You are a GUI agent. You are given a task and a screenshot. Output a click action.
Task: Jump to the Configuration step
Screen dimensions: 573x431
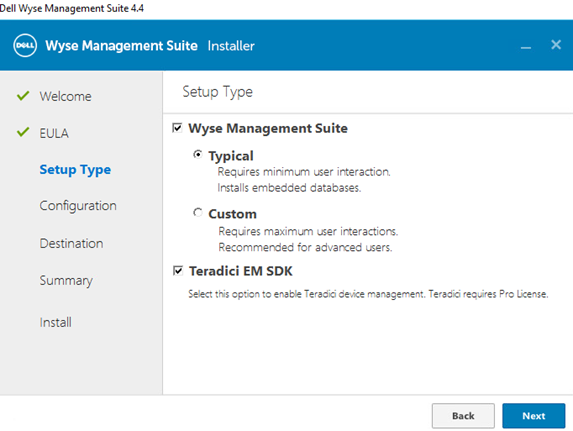78,206
